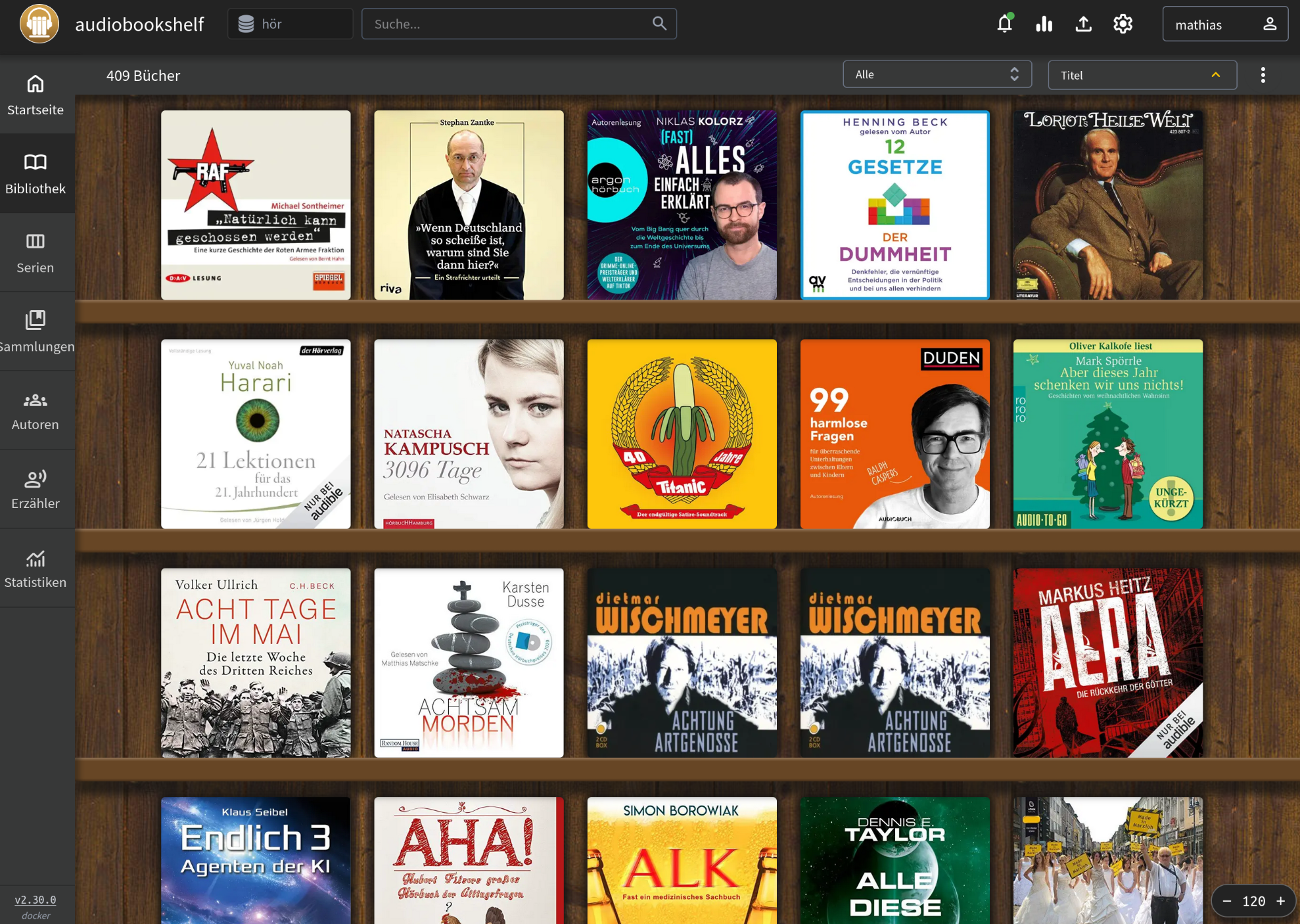
Task: Open notifications bell icon
Action: click(x=1004, y=24)
